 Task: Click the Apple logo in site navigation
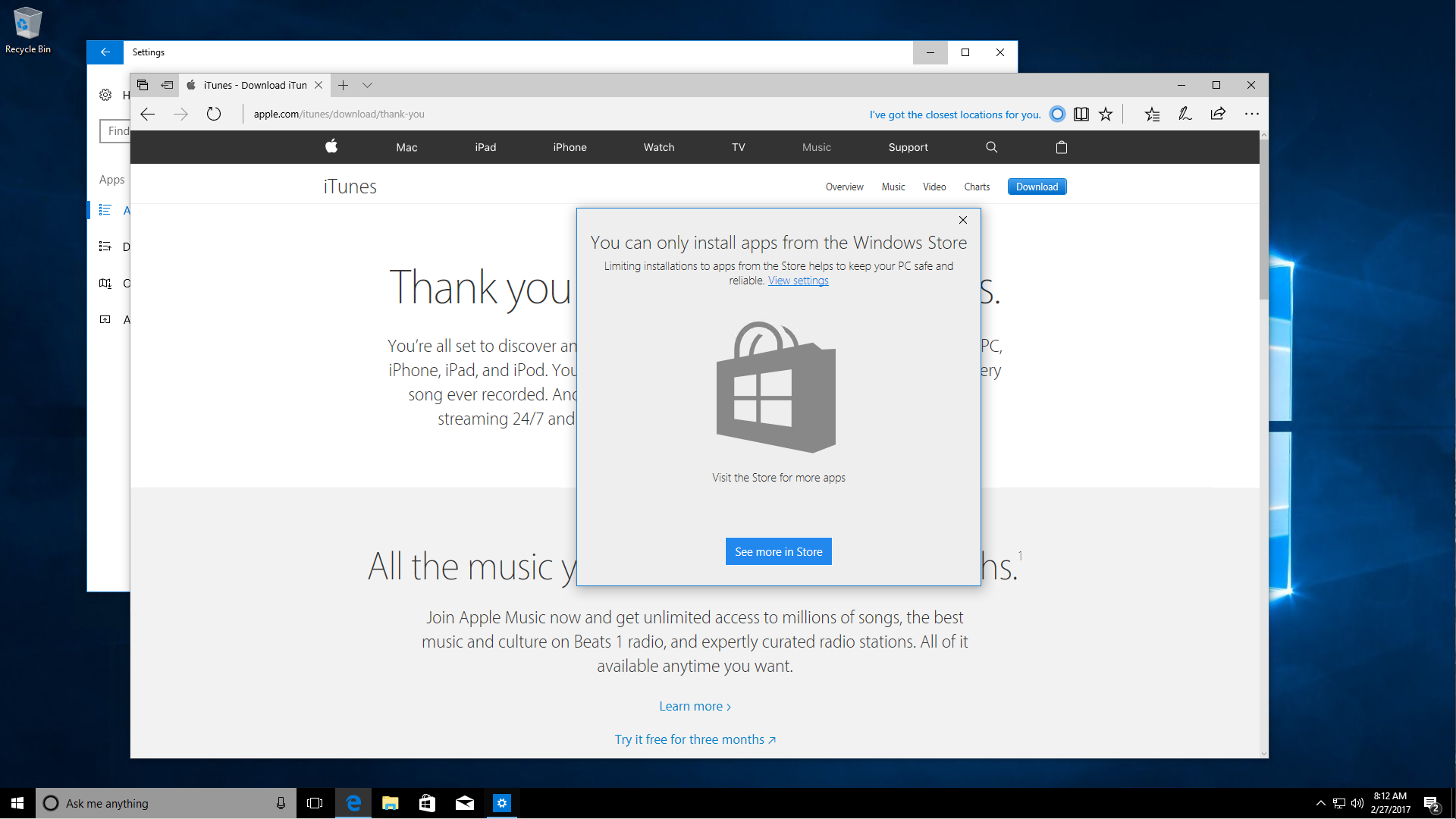click(x=331, y=146)
